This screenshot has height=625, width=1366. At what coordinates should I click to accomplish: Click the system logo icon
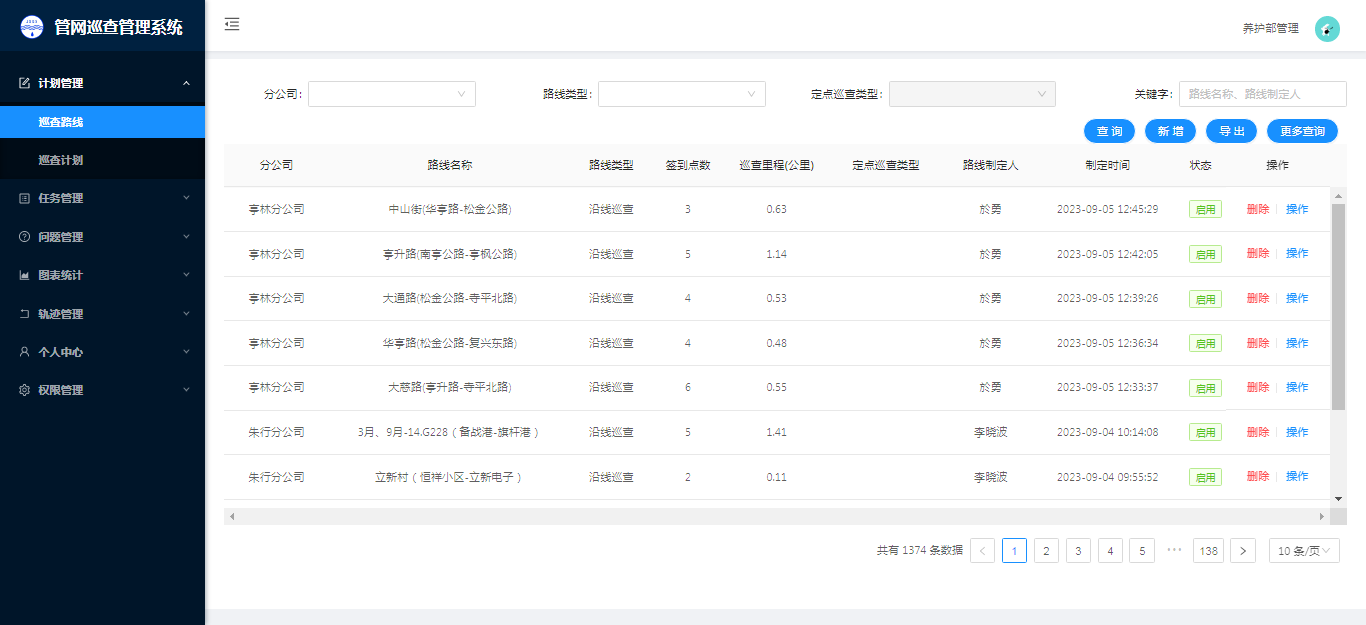(x=32, y=27)
